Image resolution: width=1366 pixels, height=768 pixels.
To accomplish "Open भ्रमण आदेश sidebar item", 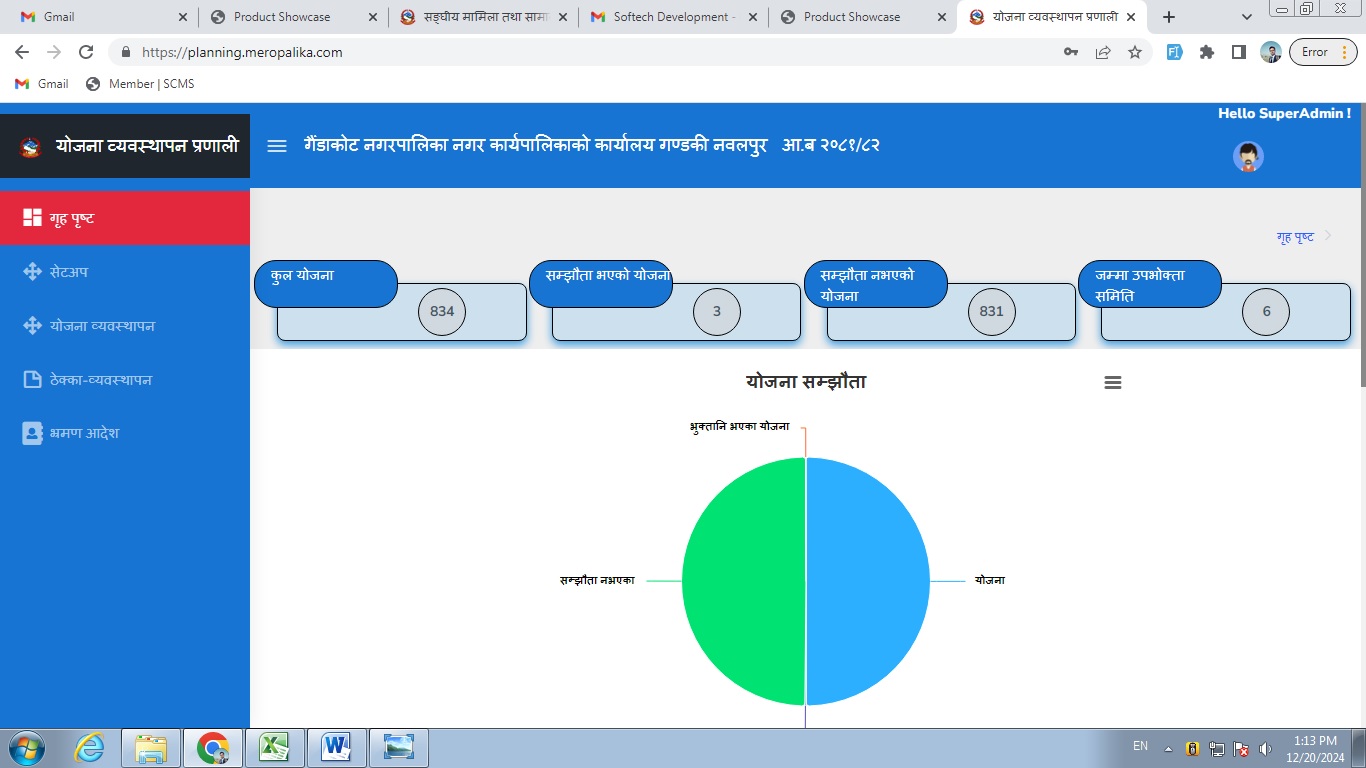I will tap(85, 433).
